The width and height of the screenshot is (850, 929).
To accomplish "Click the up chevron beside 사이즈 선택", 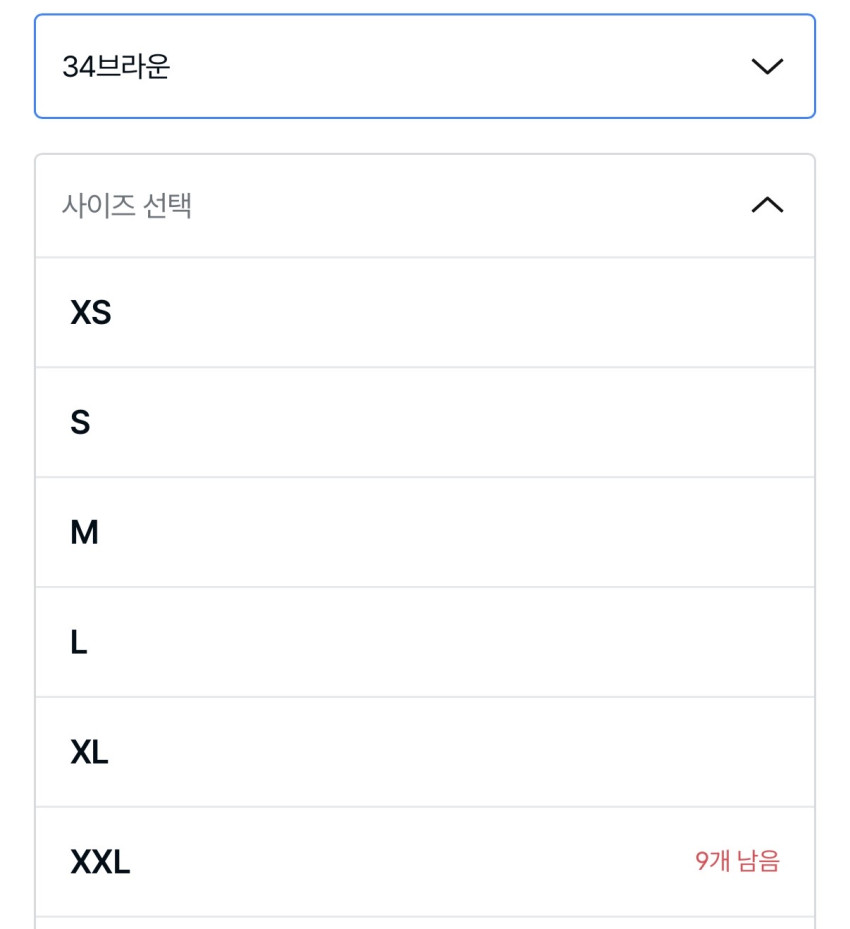I will coord(767,206).
